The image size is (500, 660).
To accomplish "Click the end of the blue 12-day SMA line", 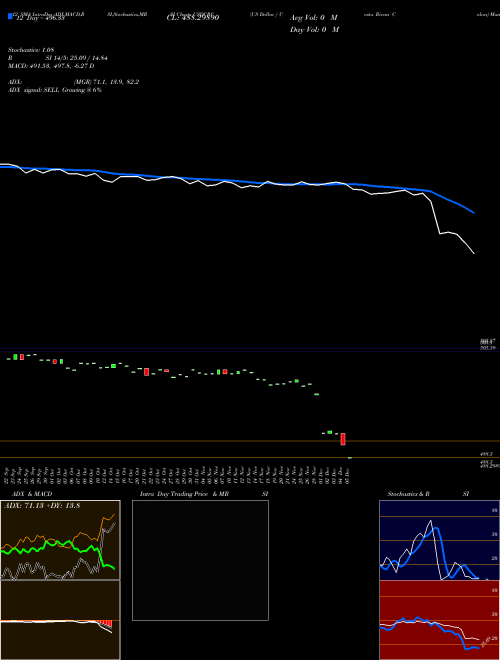I will (x=474, y=213).
